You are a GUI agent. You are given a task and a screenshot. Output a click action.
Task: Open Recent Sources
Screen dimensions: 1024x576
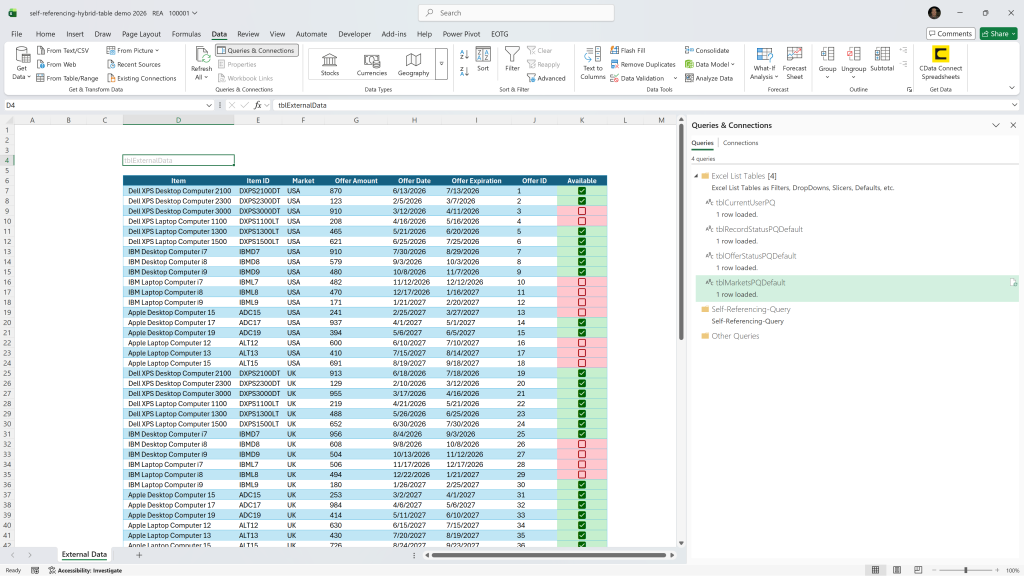[133, 64]
